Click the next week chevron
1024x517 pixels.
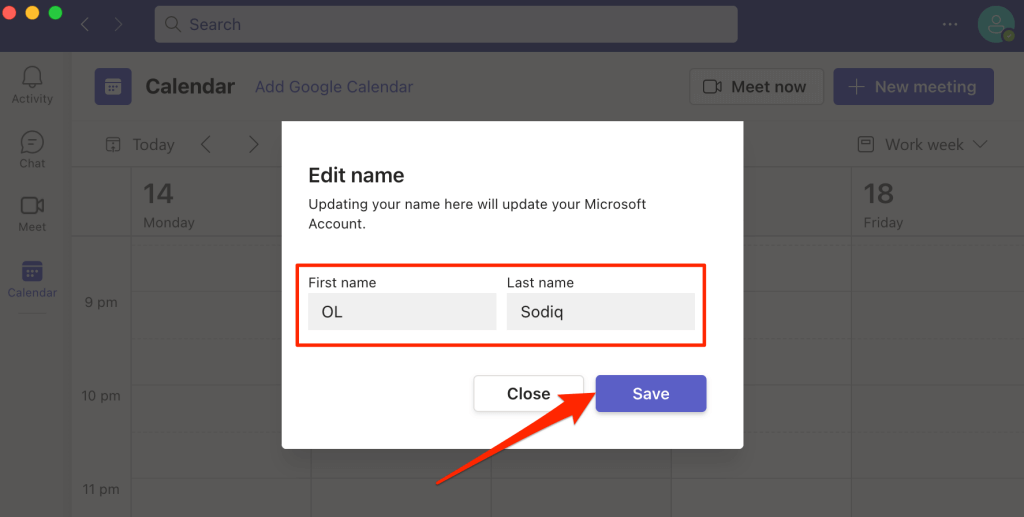[254, 145]
